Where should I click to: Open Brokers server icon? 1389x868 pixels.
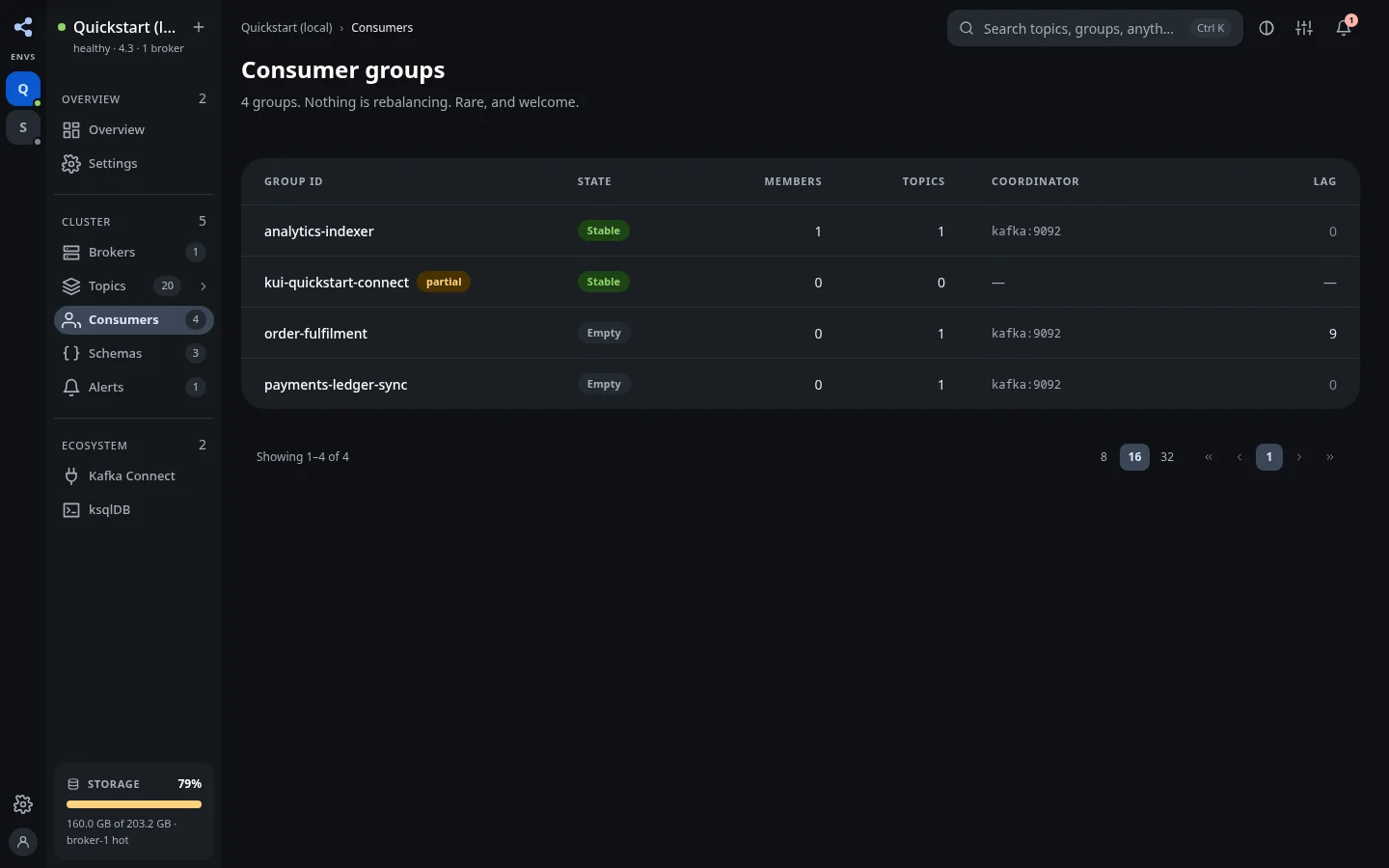[71, 253]
